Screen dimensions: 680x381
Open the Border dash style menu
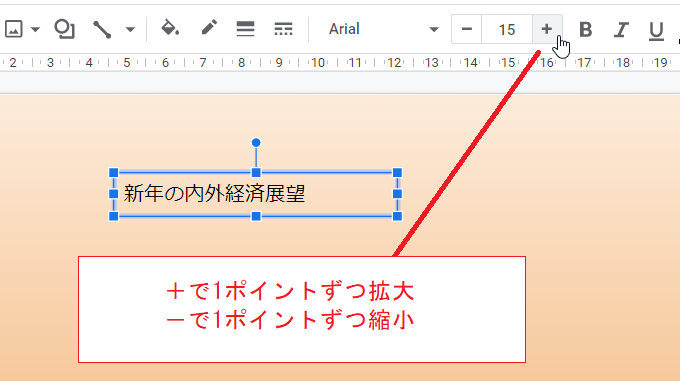point(283,29)
